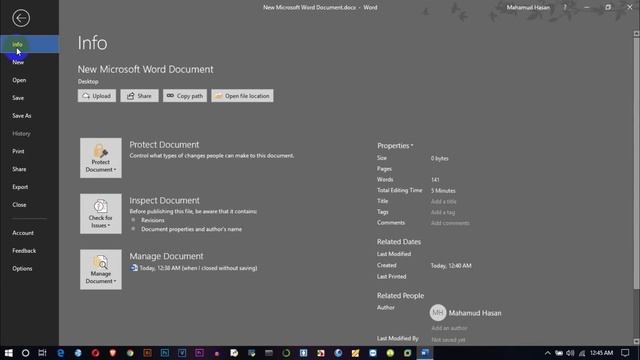Select Share in the left sidebar
This screenshot has width=640, height=360.
pyautogui.click(x=29, y=169)
